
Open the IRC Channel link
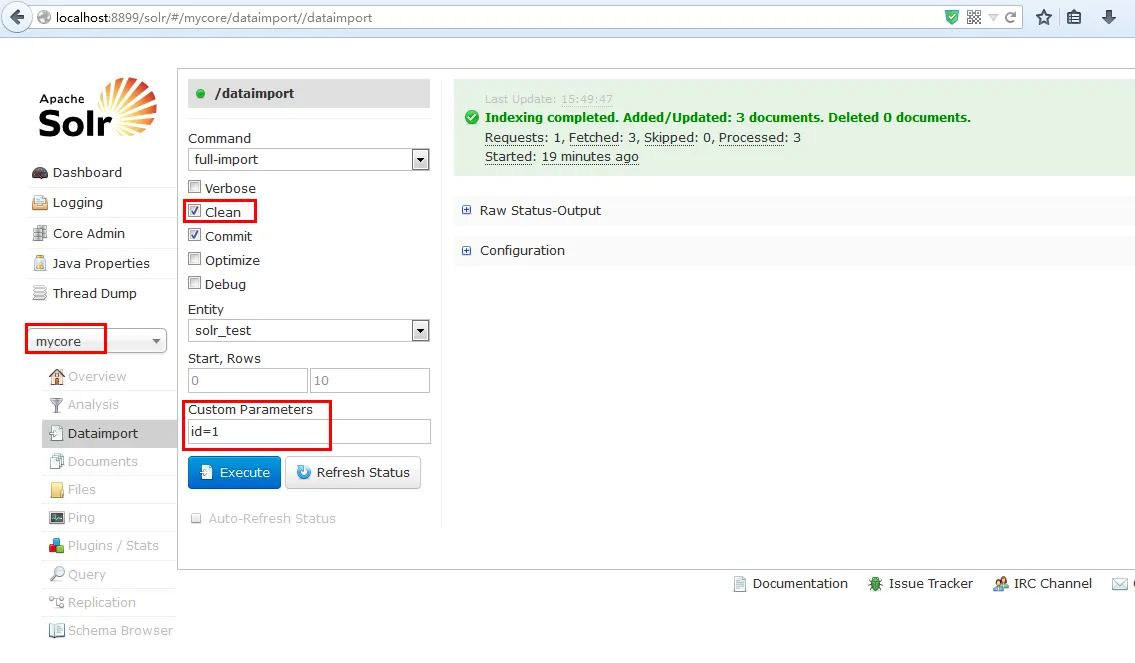[x=1052, y=583]
